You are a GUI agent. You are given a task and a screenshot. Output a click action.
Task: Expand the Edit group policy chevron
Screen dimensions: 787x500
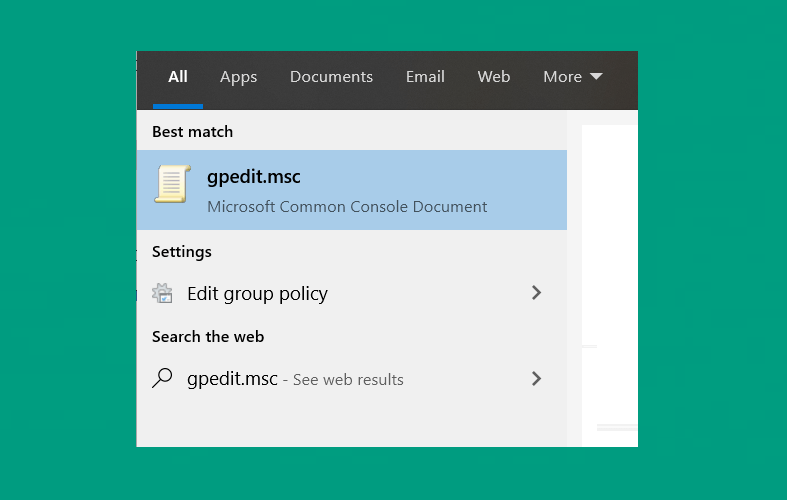pyautogui.click(x=537, y=293)
